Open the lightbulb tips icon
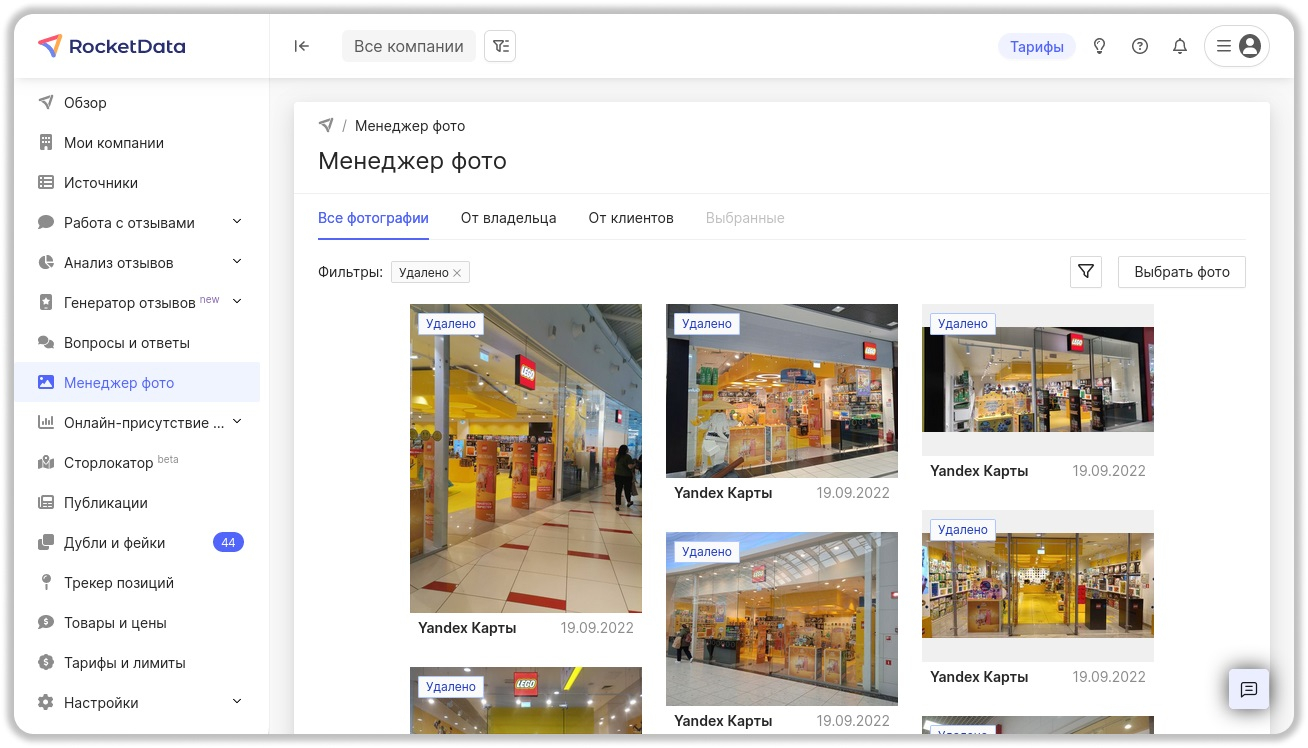 pos(1100,46)
